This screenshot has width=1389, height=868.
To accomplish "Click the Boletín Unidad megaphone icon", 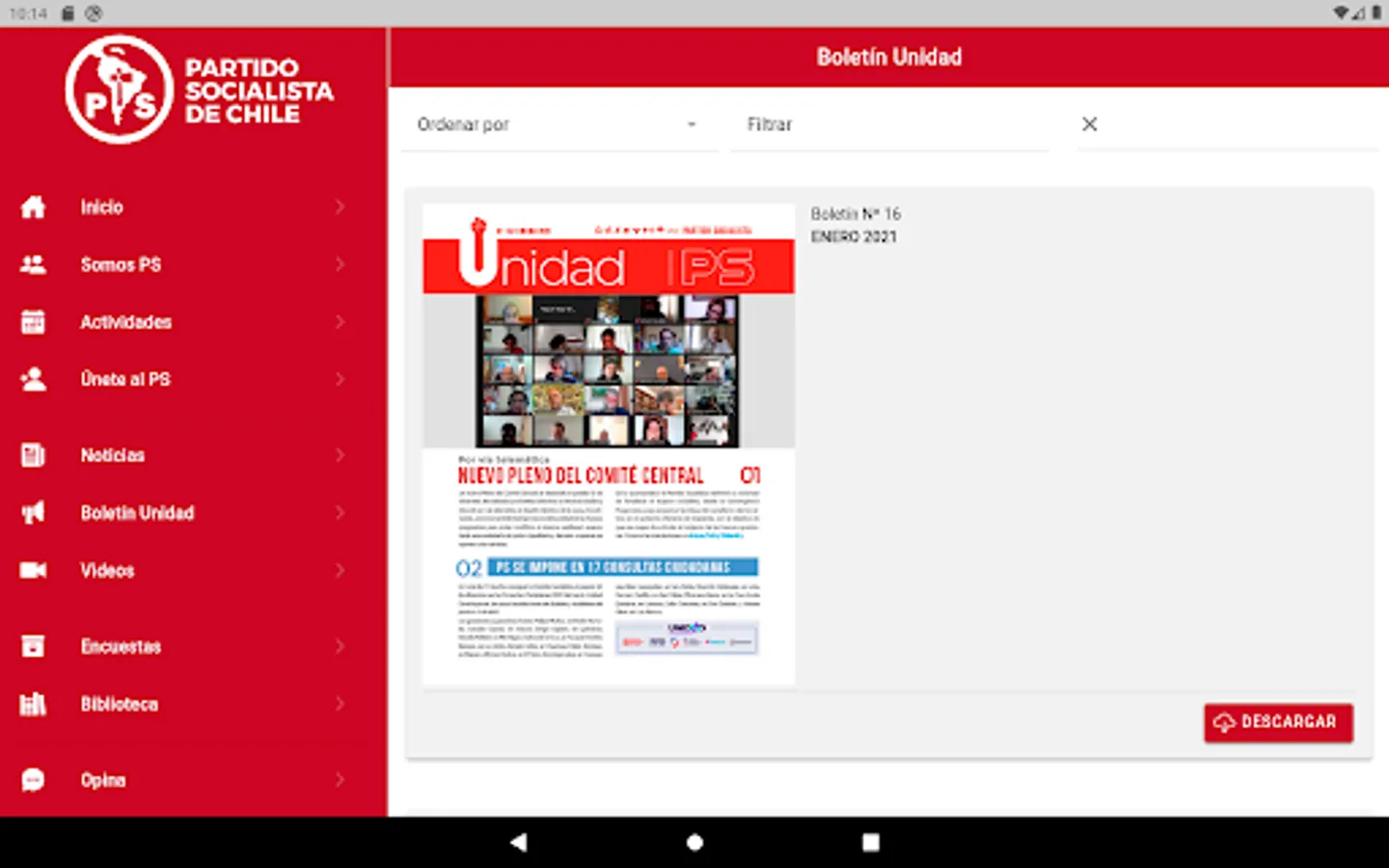I will click(x=33, y=512).
